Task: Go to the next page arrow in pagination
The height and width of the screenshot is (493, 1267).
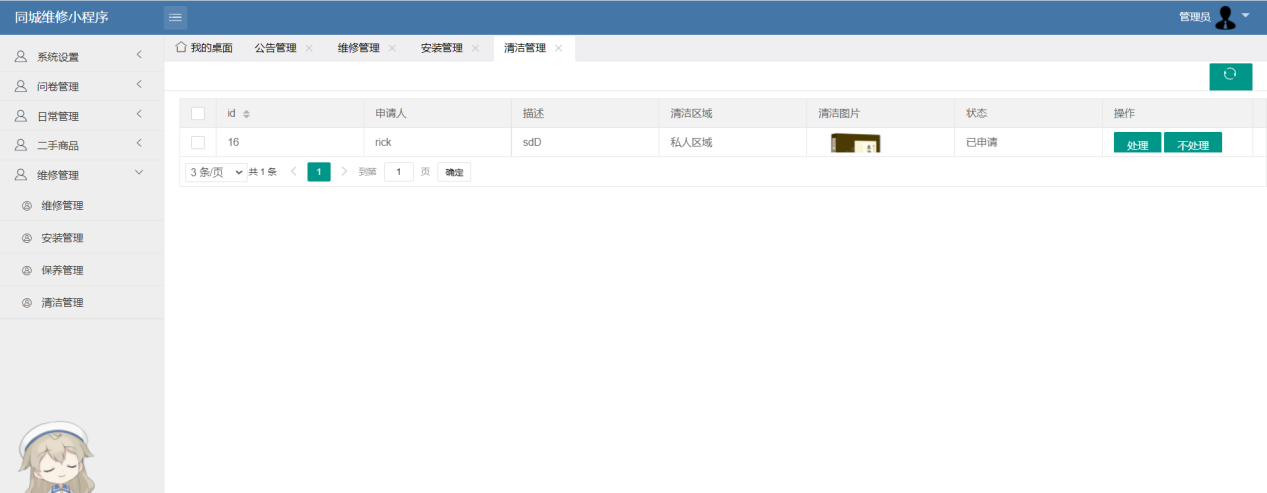Action: tap(344, 172)
